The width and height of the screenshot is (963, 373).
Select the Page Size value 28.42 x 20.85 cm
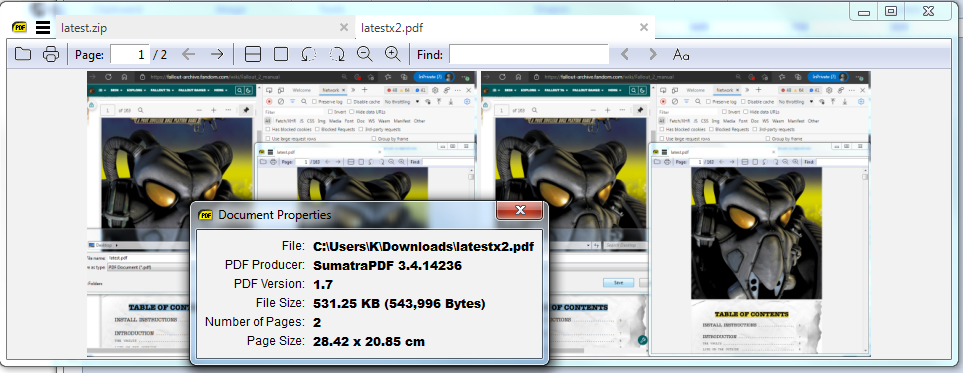368,341
